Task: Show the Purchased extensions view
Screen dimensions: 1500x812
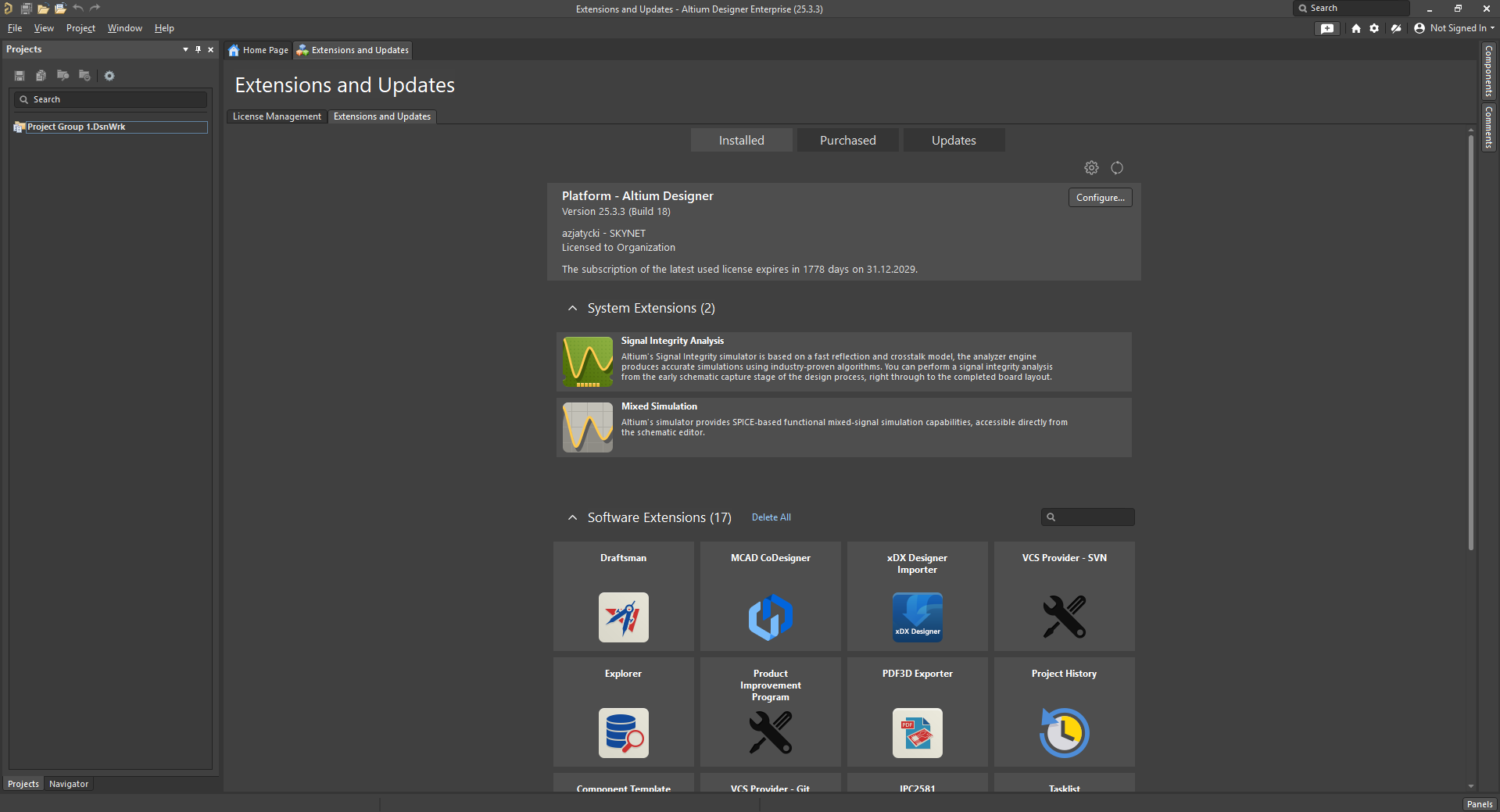Action: (x=848, y=141)
